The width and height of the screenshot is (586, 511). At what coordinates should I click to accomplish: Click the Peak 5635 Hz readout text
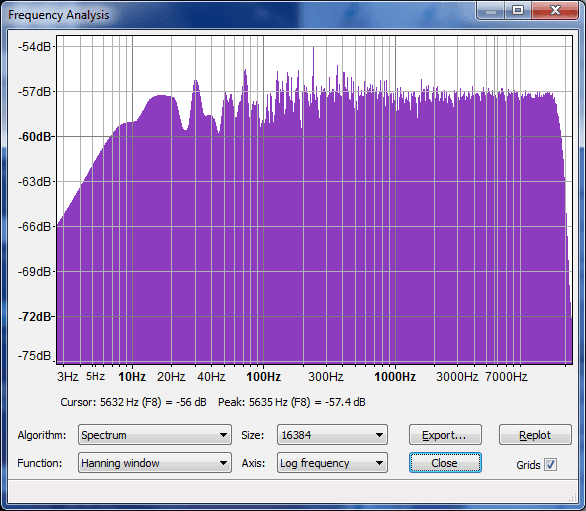pos(292,402)
